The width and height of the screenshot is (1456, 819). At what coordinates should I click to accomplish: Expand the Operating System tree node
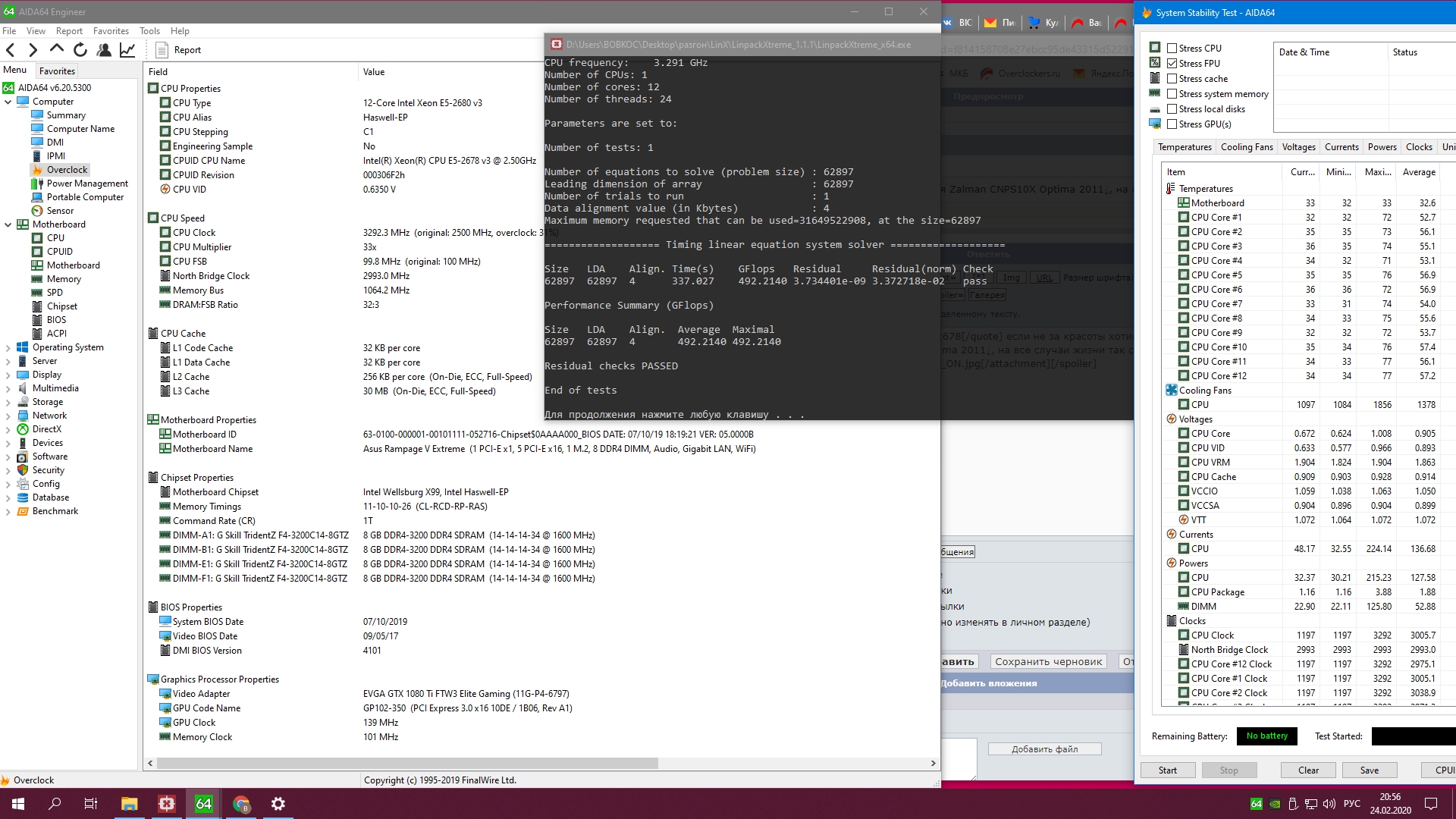point(8,347)
